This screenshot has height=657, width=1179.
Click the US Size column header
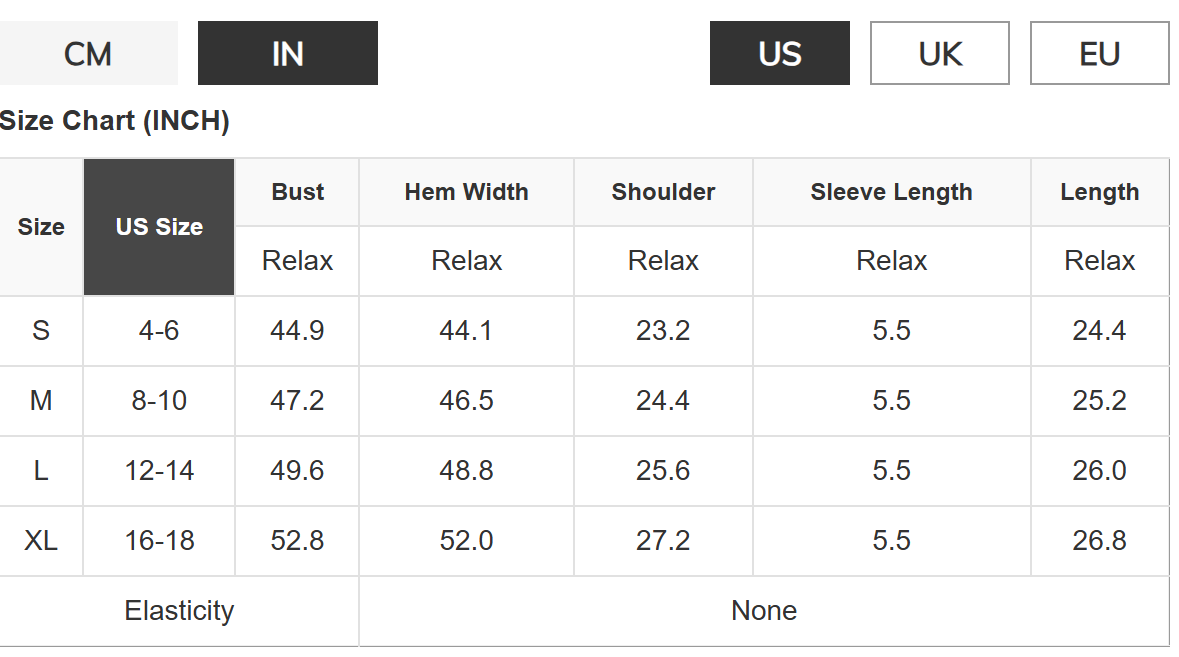[x=159, y=227]
